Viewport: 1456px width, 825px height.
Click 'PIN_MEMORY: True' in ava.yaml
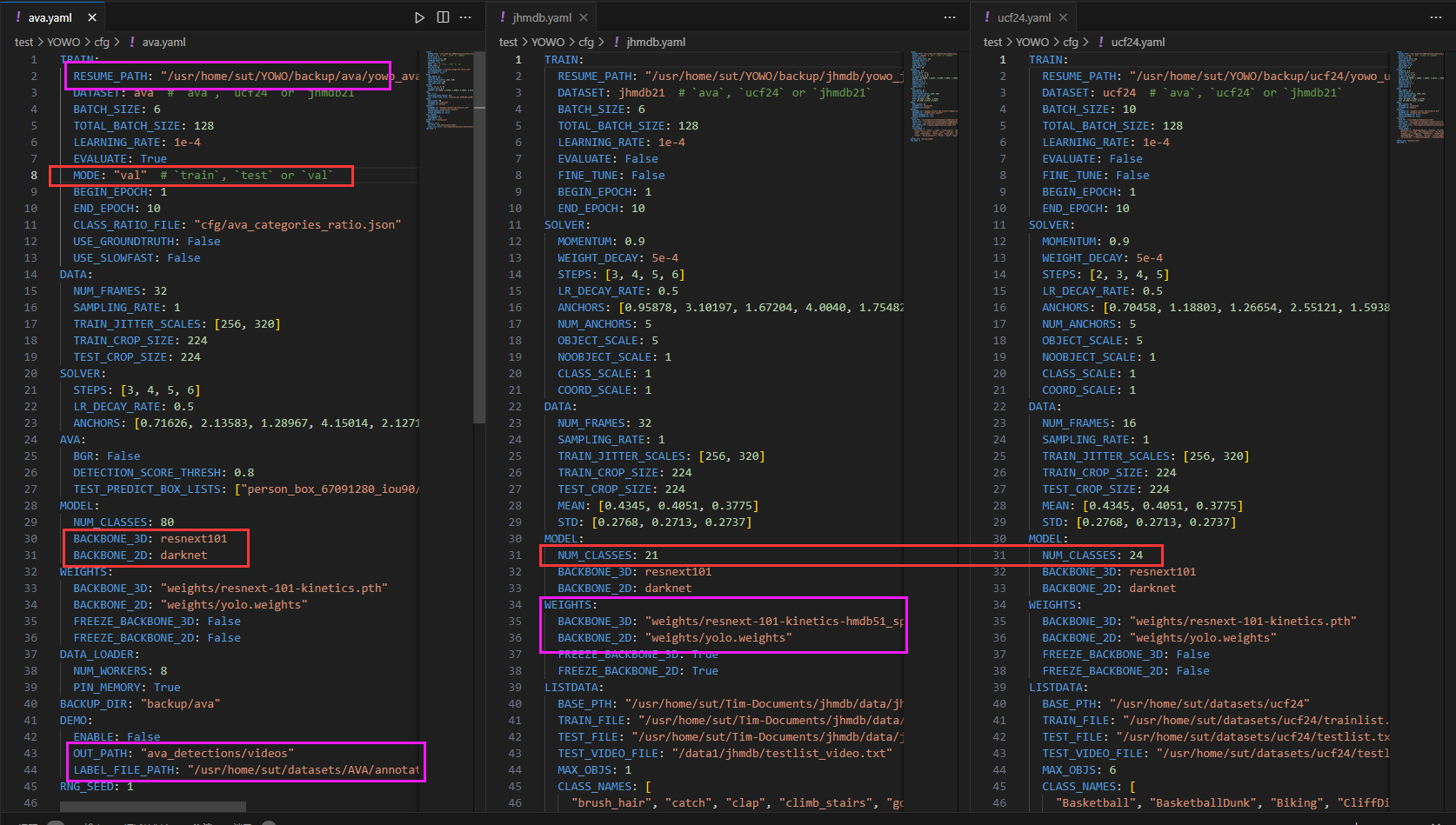click(x=127, y=687)
